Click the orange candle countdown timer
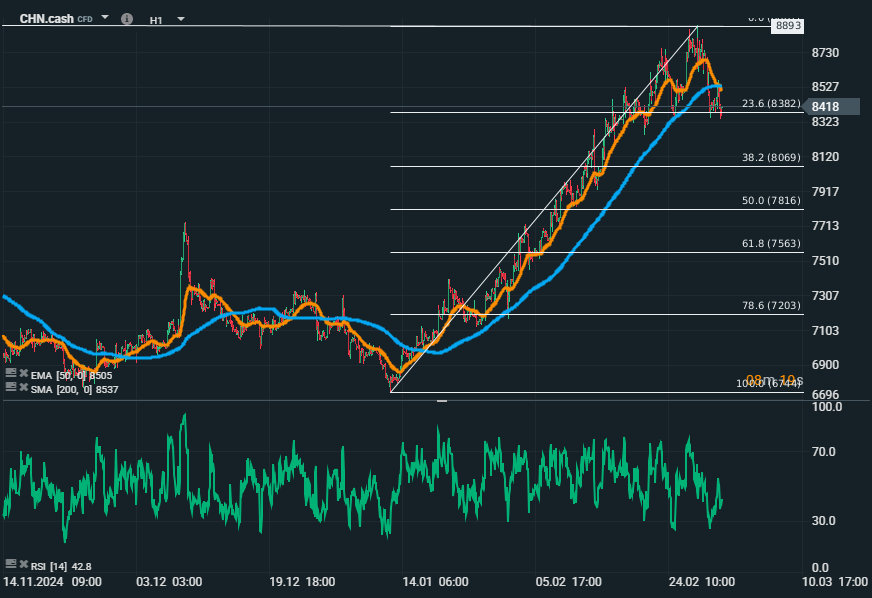The height and width of the screenshot is (598, 872). (x=774, y=380)
